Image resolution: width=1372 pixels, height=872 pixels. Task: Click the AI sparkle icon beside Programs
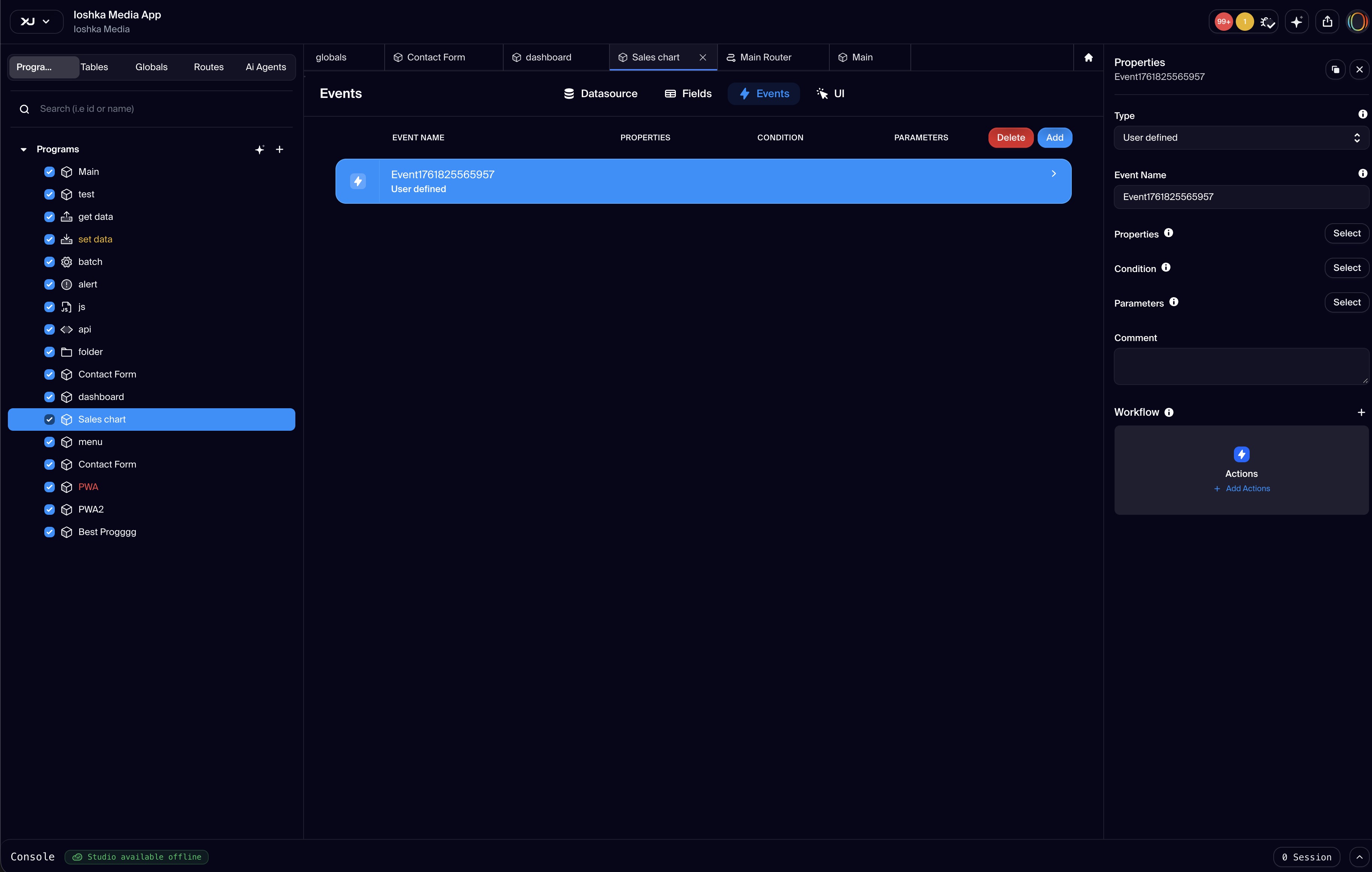point(260,149)
